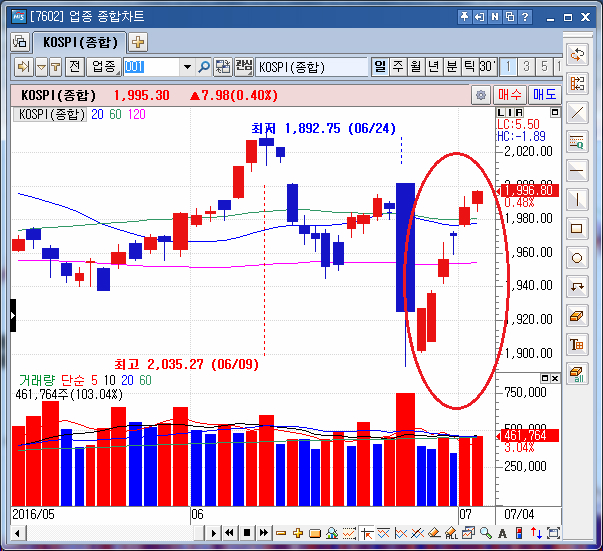Switch chart to weekly period (주)
Viewport: 603px width, 551px height.
coord(398,67)
